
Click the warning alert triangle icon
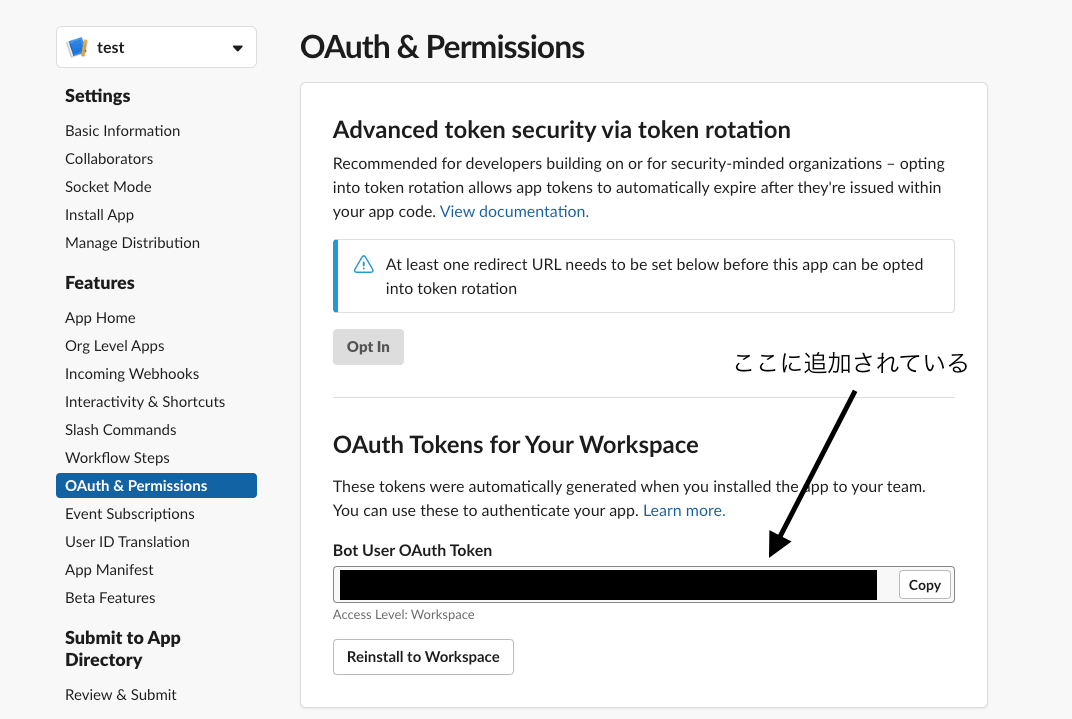click(x=363, y=263)
